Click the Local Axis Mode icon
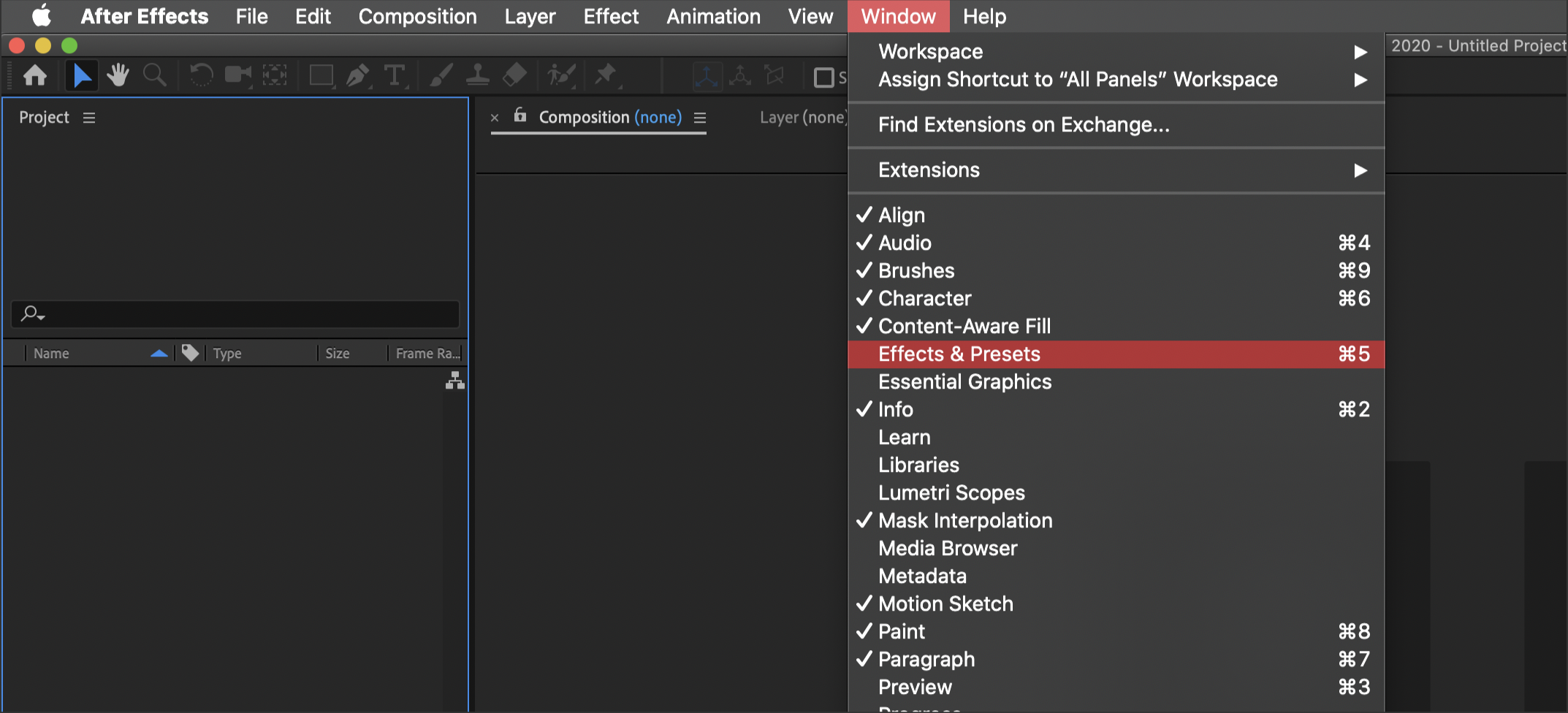 click(707, 76)
